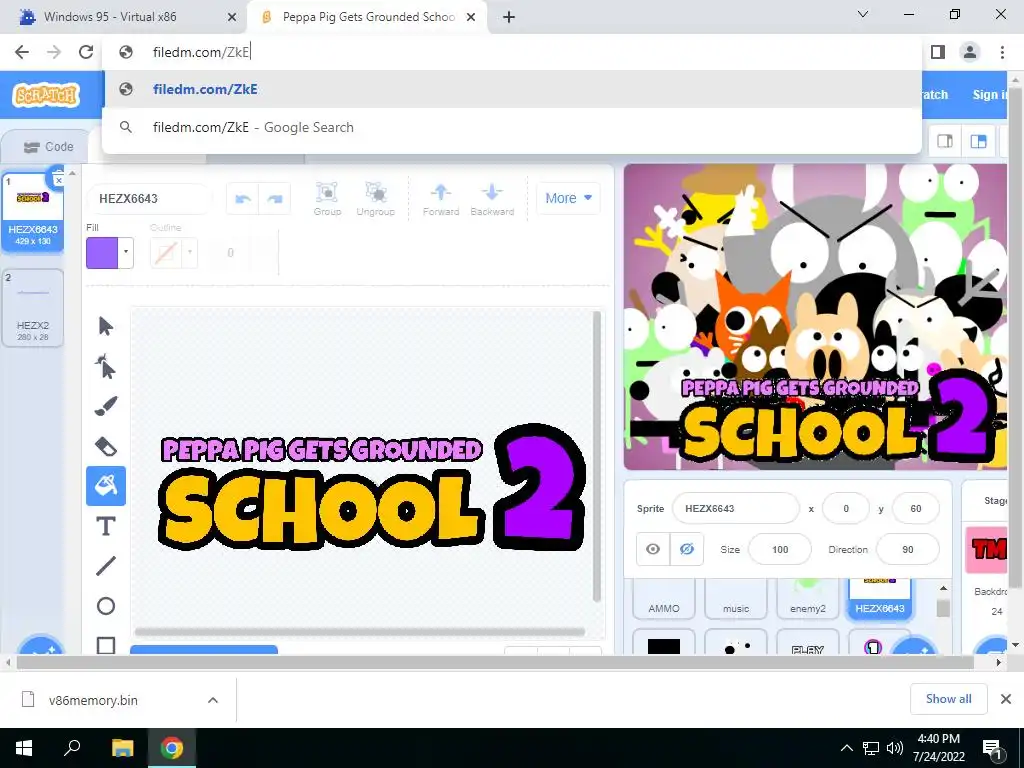
Task: Click the sprite x position field
Action: (x=846, y=508)
